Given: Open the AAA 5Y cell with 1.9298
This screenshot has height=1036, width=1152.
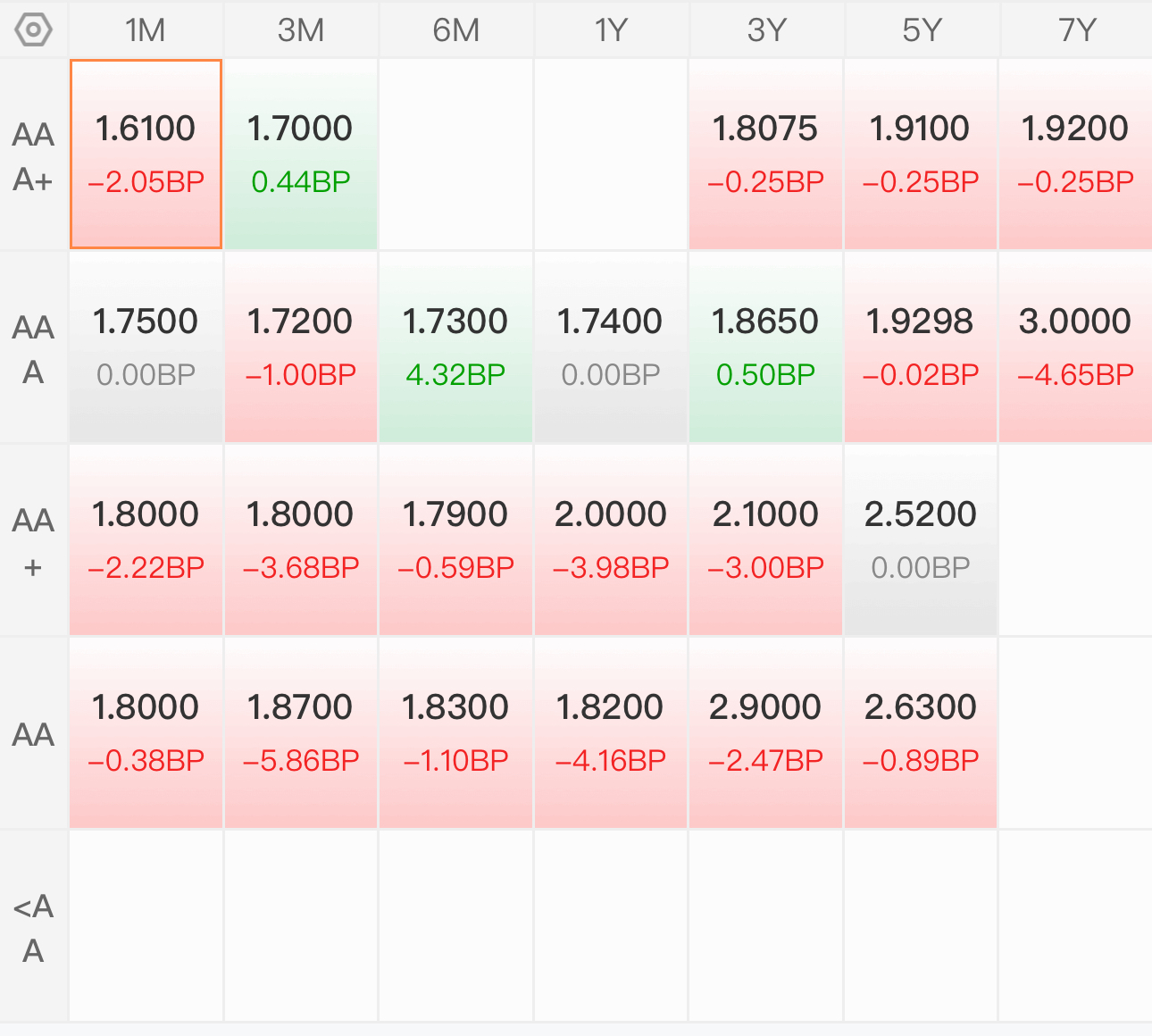Looking at the screenshot, I should point(921,347).
